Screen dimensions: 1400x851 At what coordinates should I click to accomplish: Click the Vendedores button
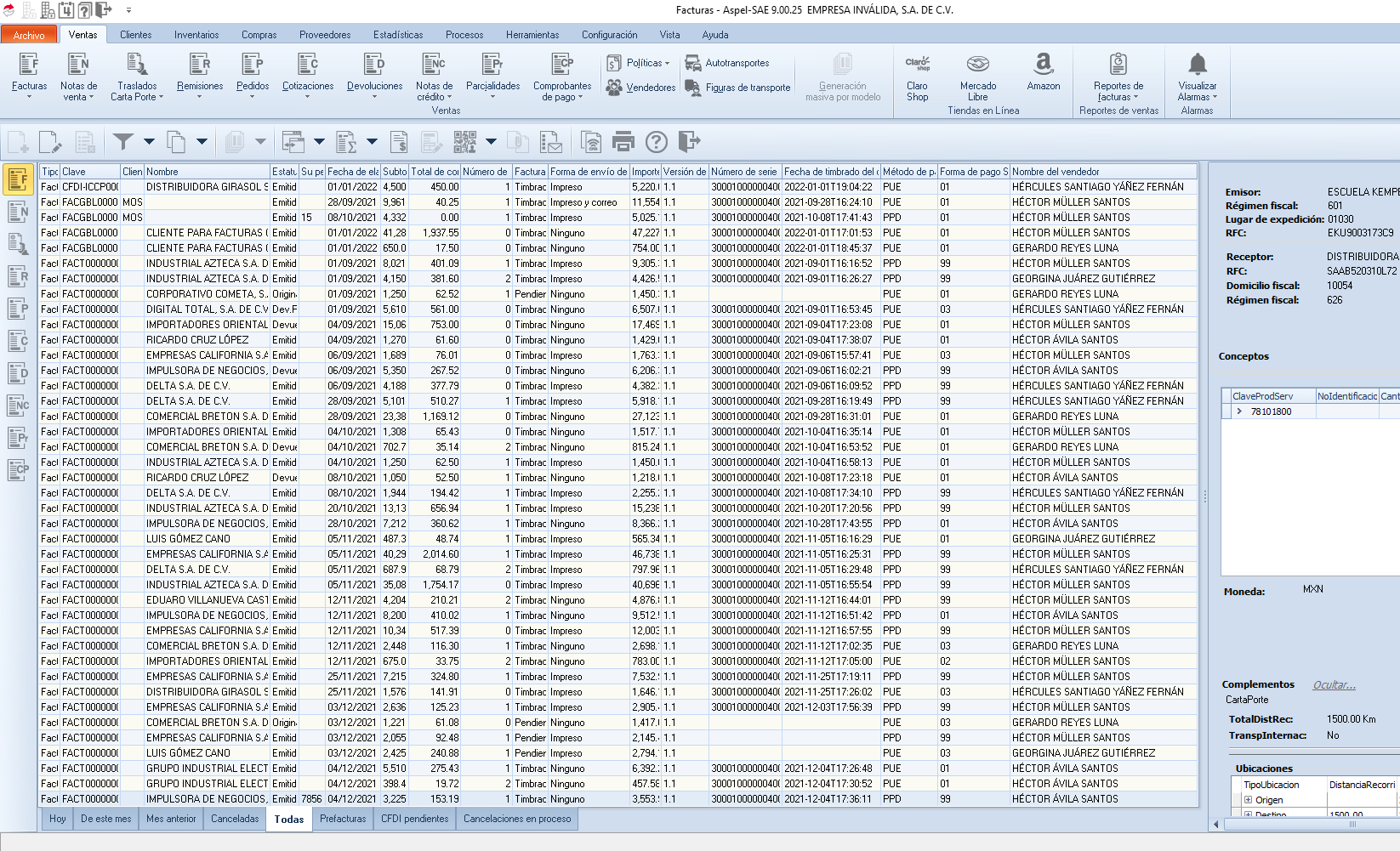(641, 88)
